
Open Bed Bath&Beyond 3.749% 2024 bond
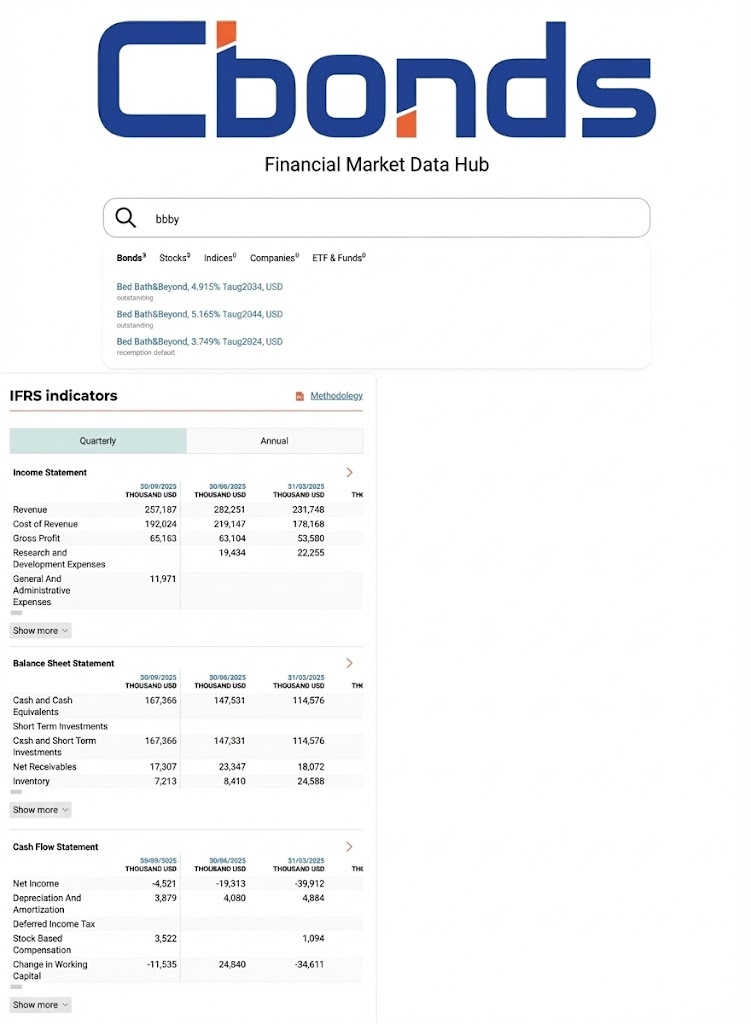(x=199, y=342)
